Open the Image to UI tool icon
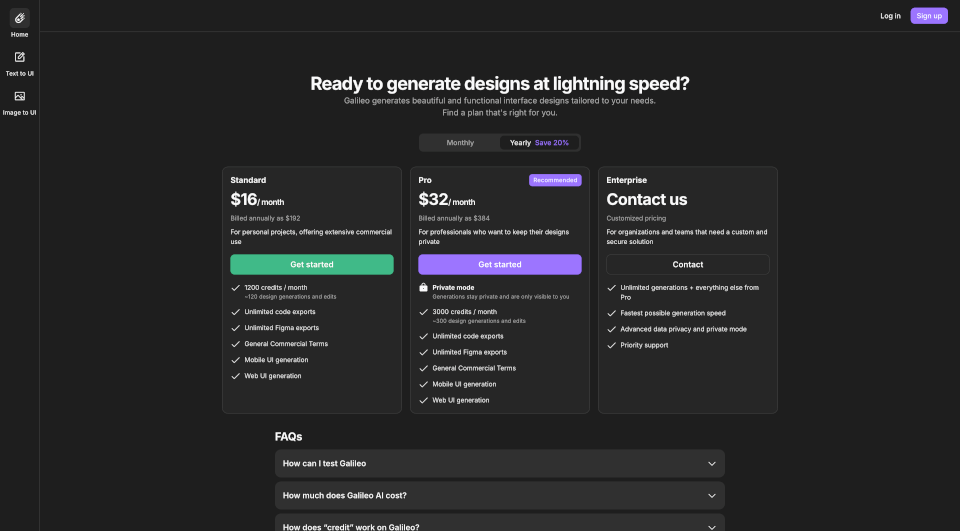 [x=19, y=96]
